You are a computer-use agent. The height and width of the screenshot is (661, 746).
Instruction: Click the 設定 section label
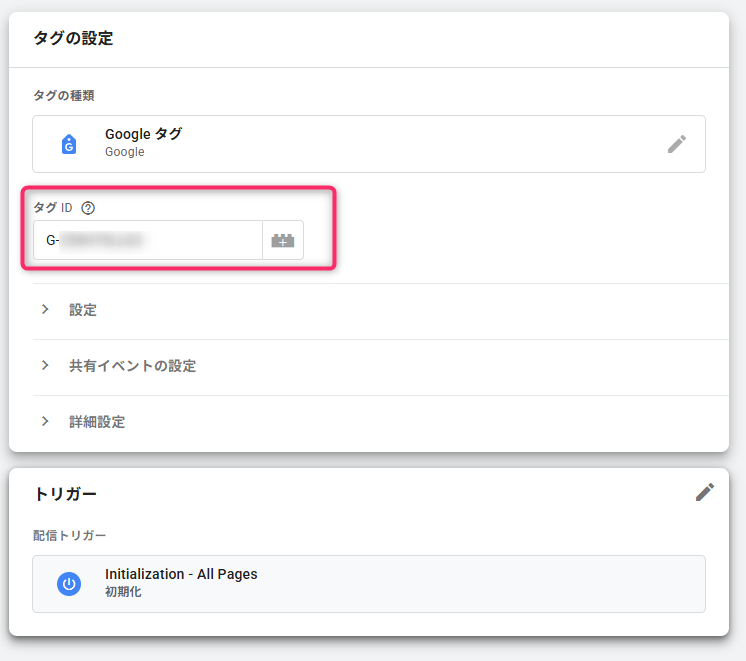point(83,310)
